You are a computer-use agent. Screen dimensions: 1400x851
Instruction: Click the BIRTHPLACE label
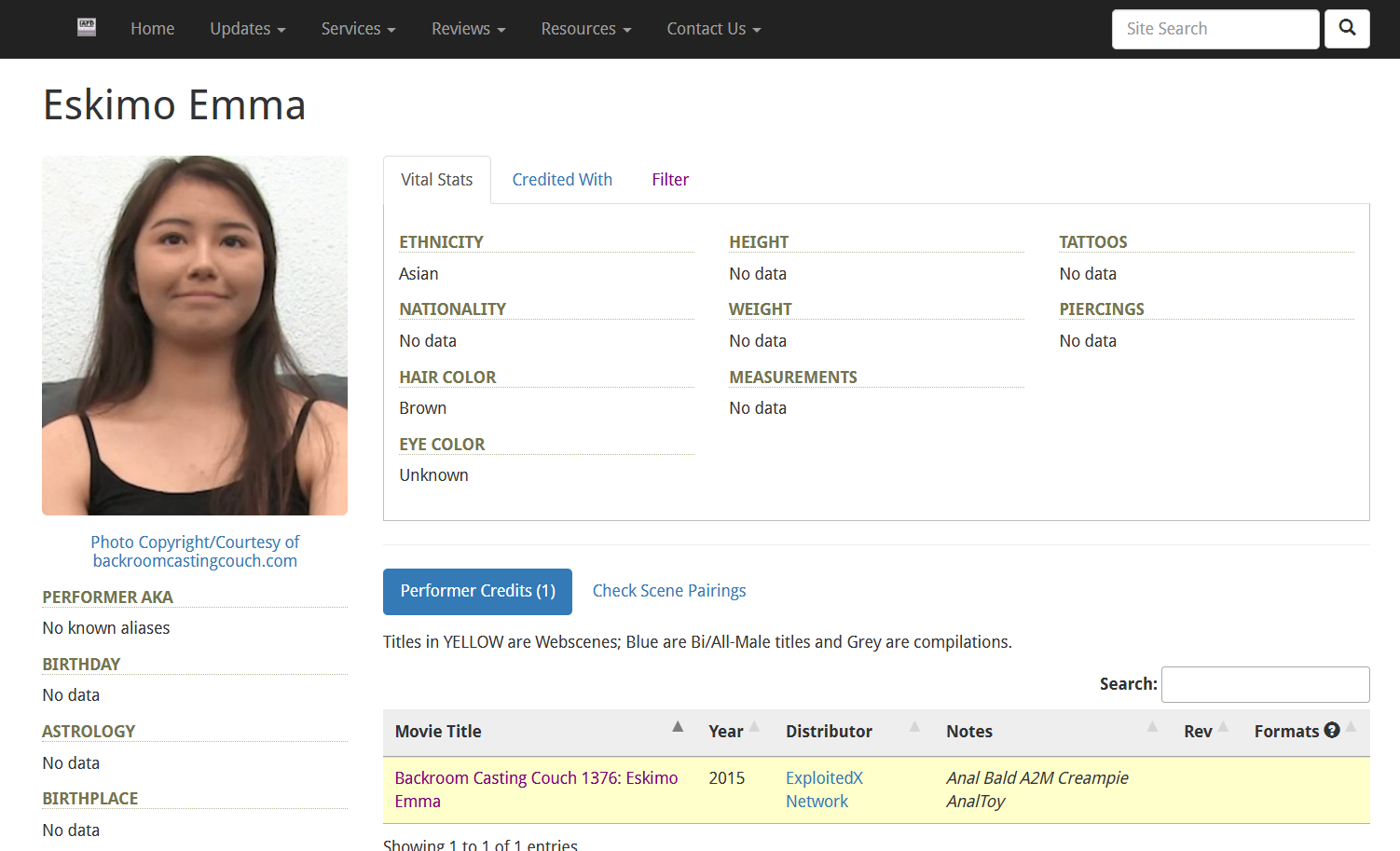(x=89, y=799)
